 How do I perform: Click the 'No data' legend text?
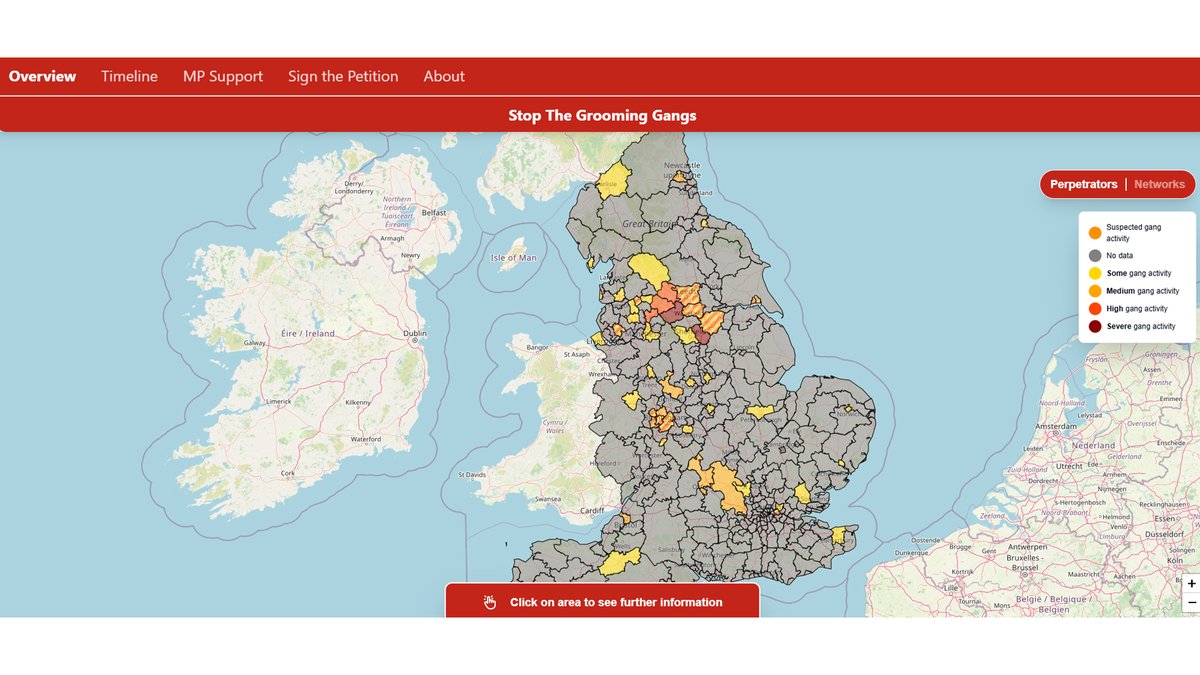(1120, 256)
